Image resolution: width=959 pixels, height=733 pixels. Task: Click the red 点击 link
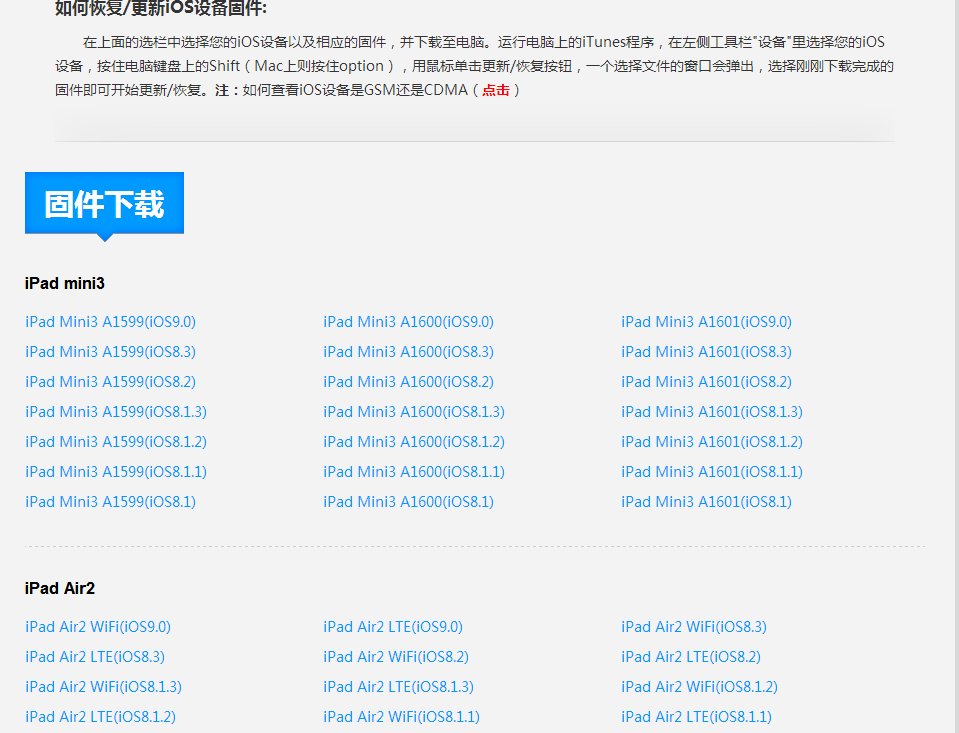pos(495,90)
